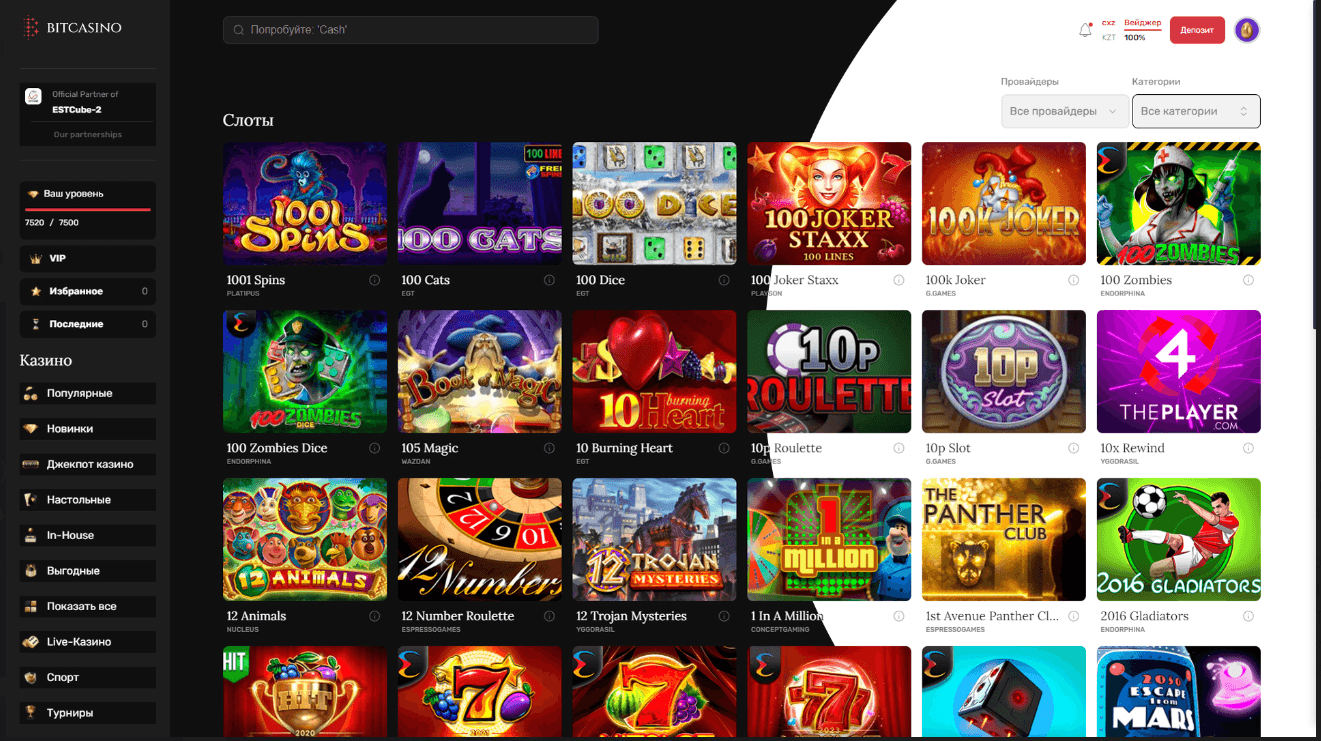Show info for 10 Burning Heart
The image size is (1321, 741).
tap(724, 448)
